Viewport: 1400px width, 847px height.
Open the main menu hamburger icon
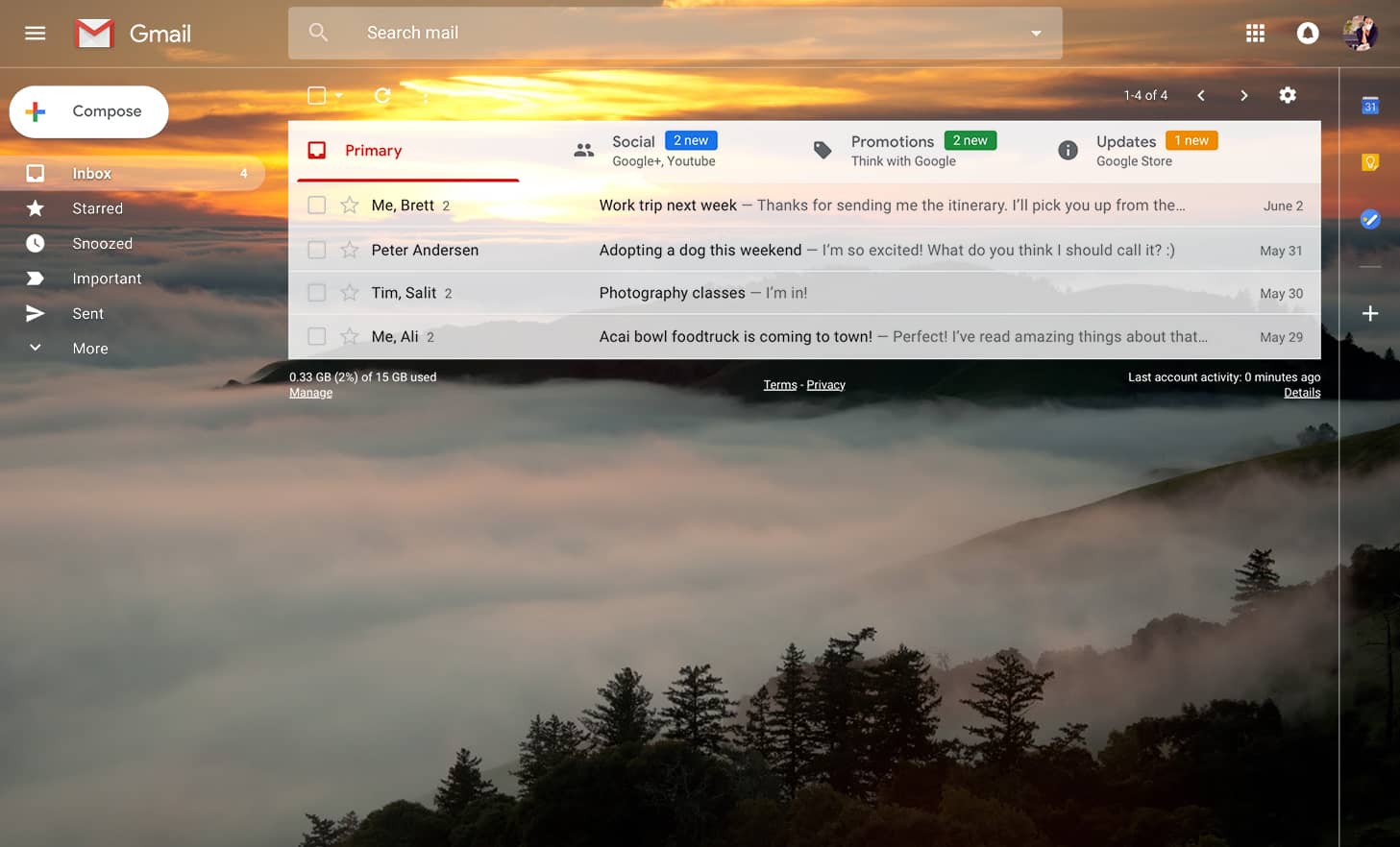point(36,34)
